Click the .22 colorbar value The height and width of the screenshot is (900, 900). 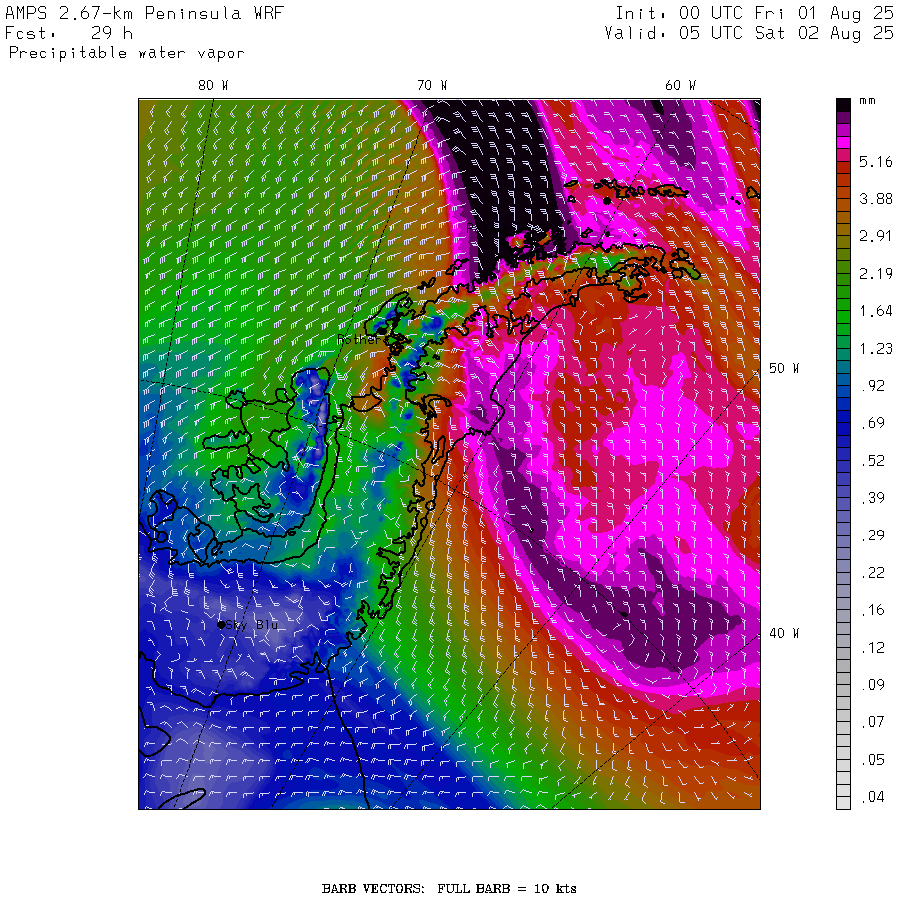pyautogui.click(x=873, y=573)
